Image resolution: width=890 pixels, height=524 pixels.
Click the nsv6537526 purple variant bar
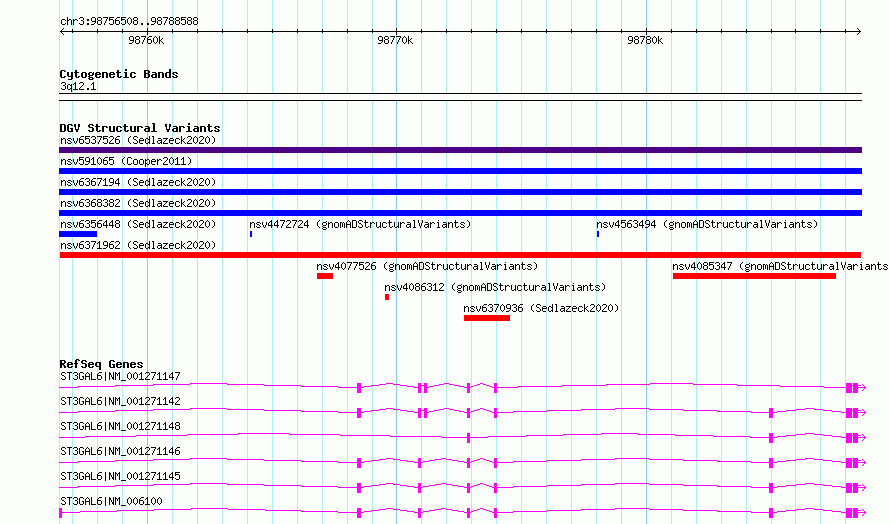point(460,150)
